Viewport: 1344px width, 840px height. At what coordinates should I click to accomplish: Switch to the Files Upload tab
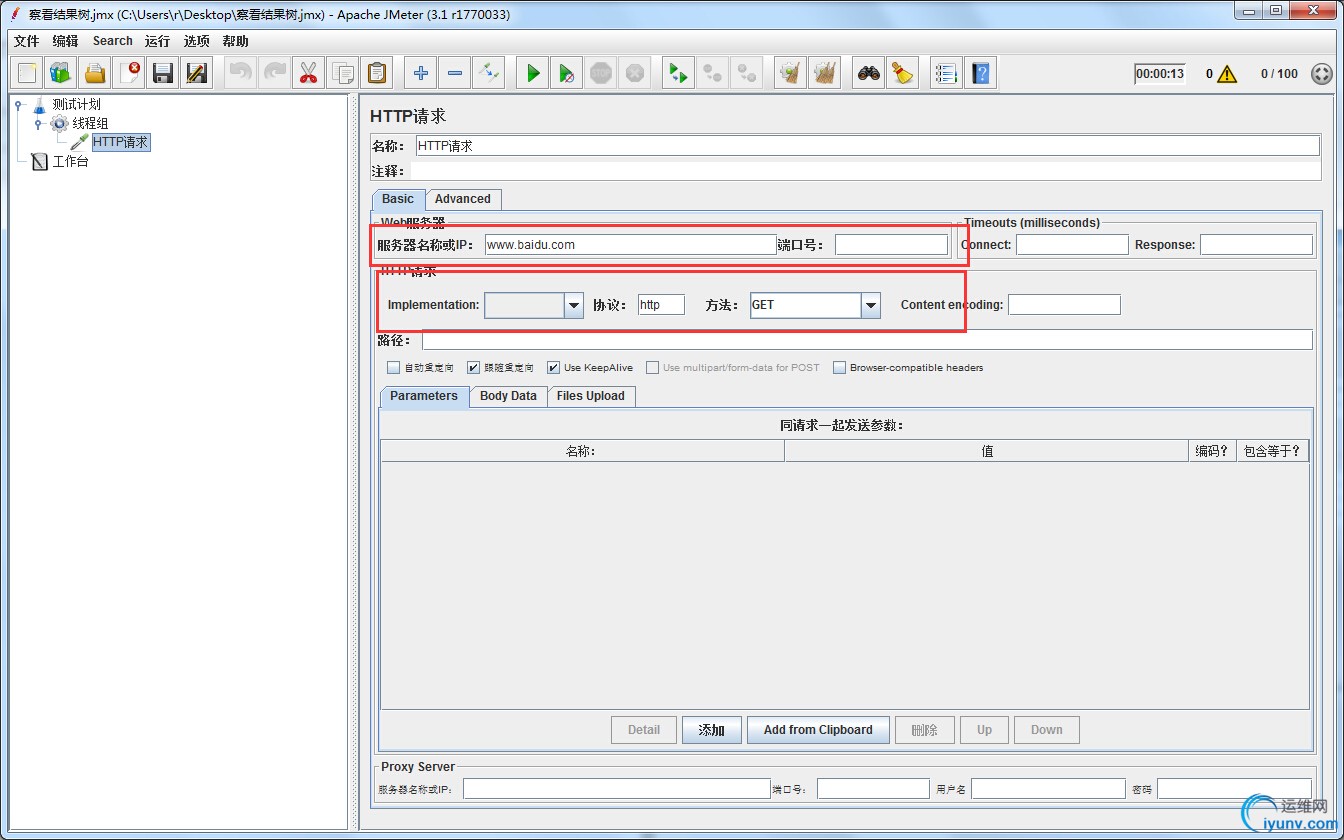point(591,396)
